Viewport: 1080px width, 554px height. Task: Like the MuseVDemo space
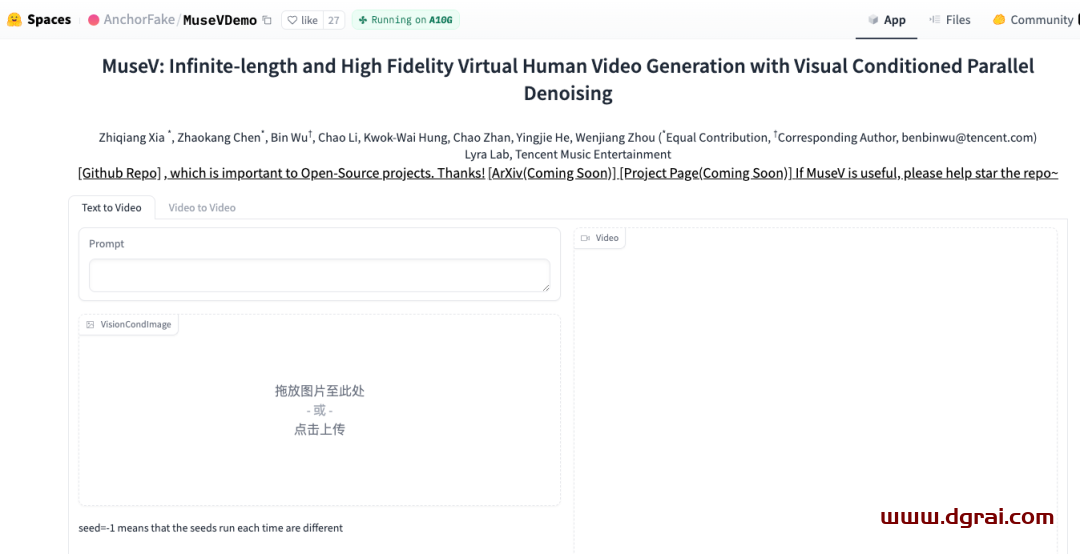(302, 20)
